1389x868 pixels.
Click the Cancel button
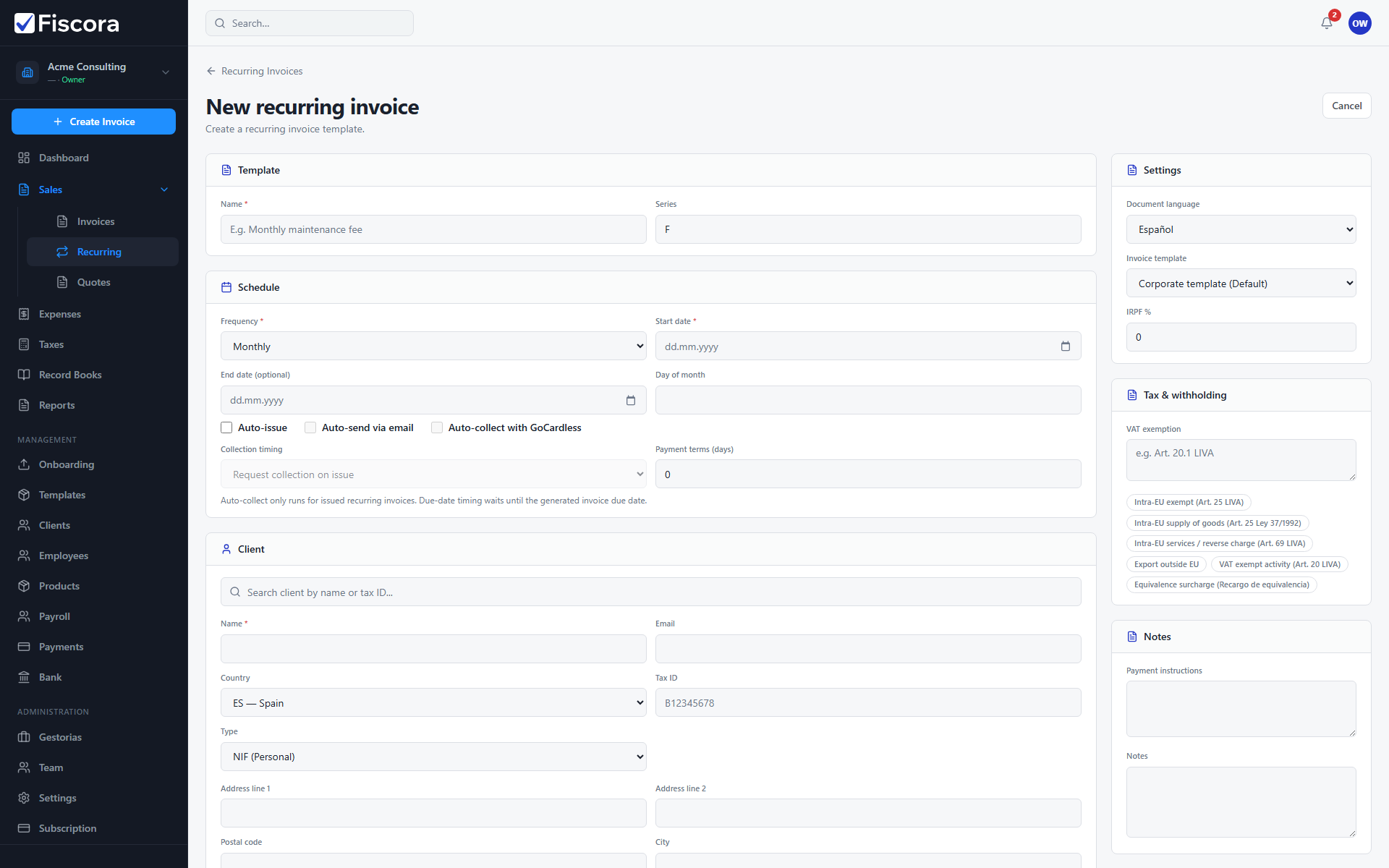coord(1346,106)
